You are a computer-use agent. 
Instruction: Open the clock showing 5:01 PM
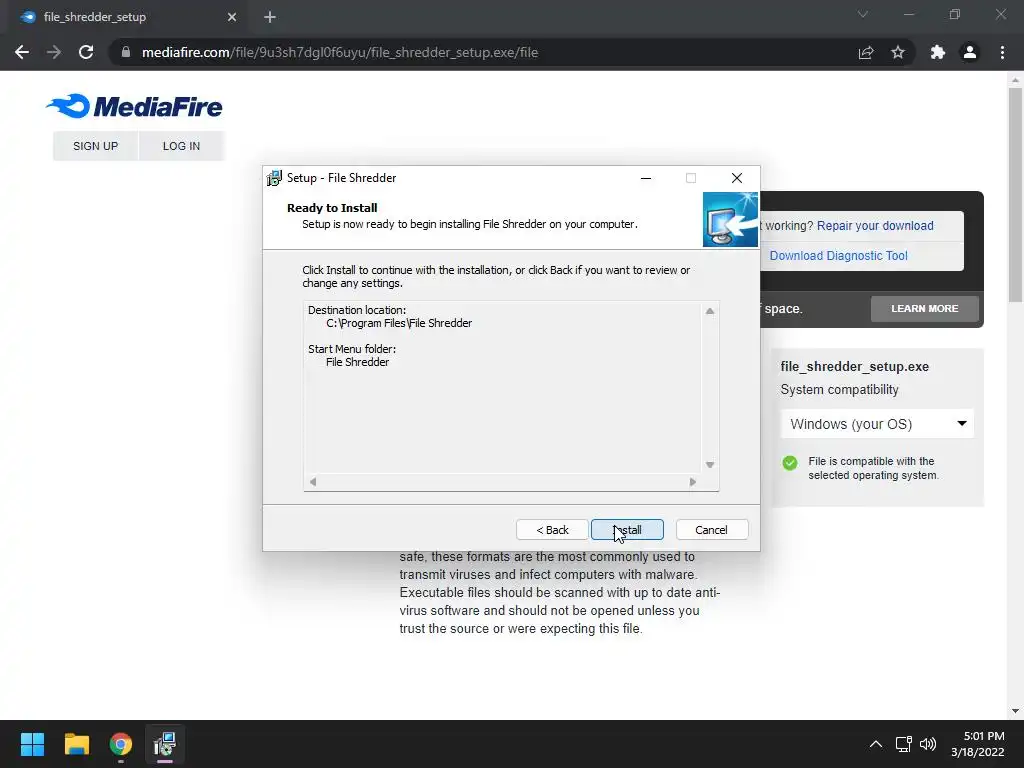[x=978, y=744]
